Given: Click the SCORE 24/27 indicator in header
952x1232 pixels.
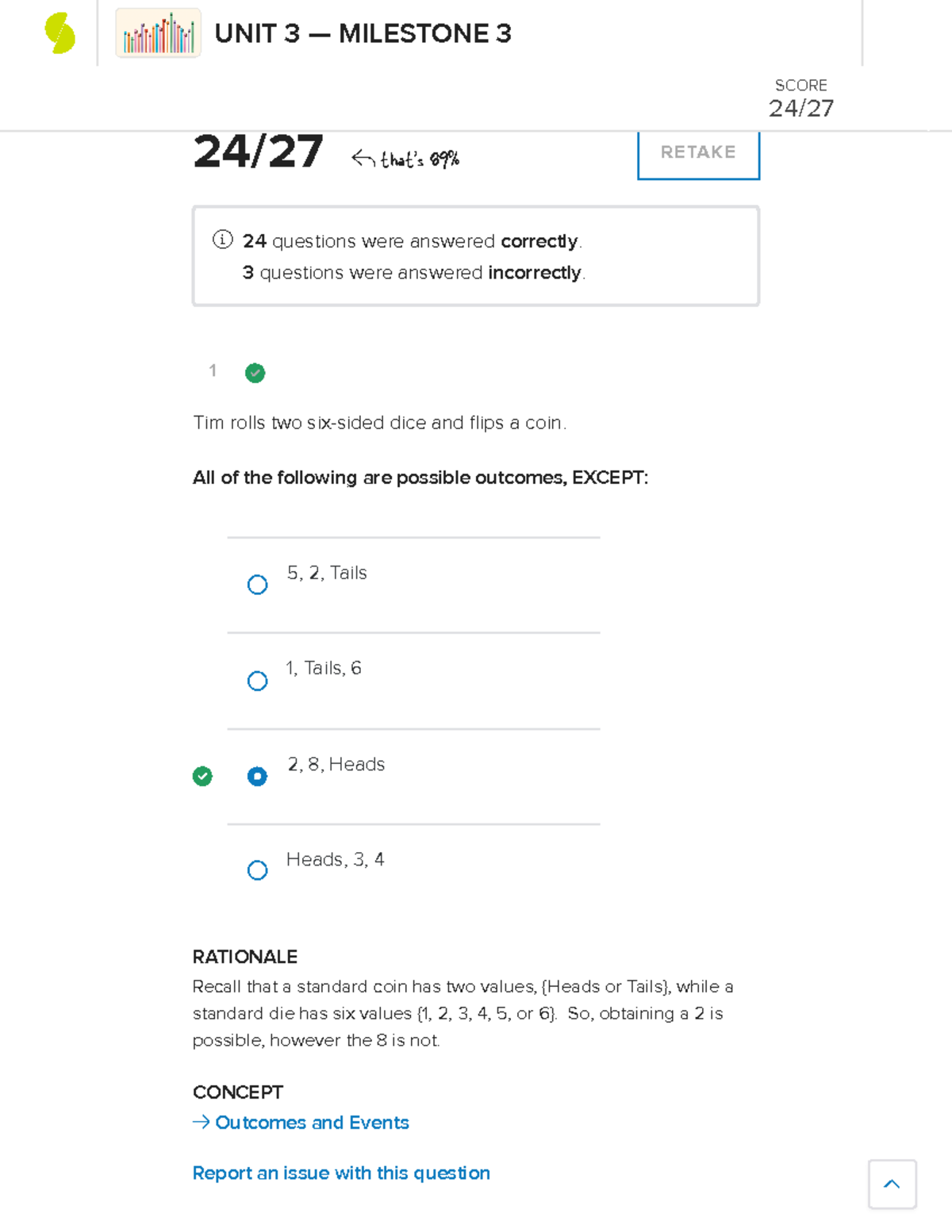Looking at the screenshot, I should click(800, 99).
